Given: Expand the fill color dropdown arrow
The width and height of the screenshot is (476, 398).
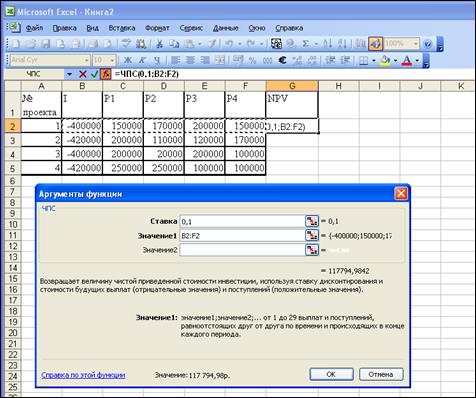Looking at the screenshot, I should coord(395,60).
